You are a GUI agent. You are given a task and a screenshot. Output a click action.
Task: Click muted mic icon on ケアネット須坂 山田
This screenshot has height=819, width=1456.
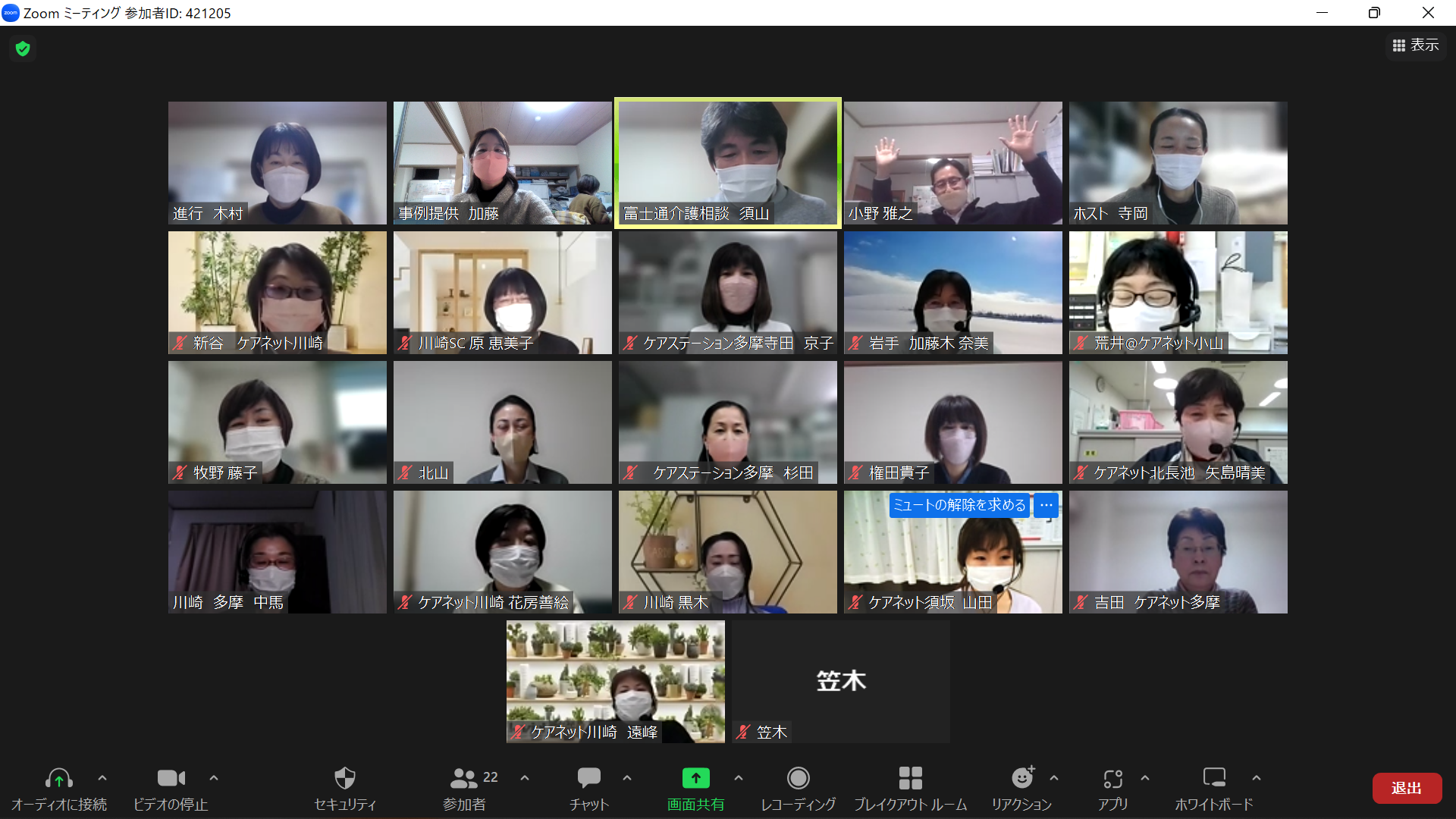[x=855, y=602]
